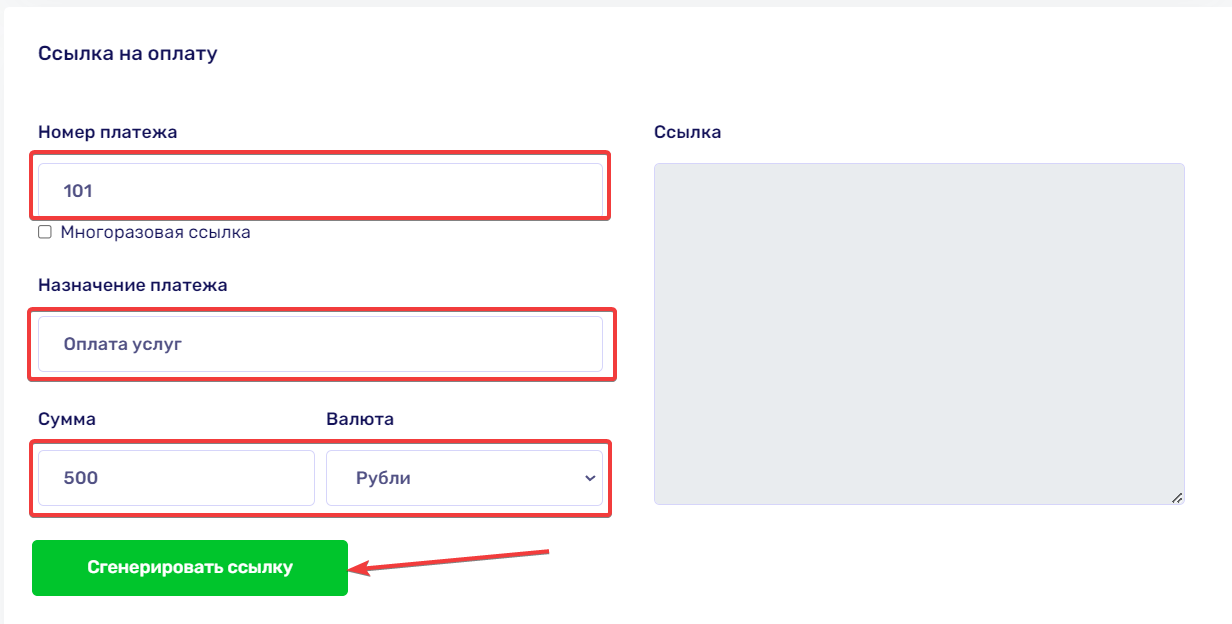1232x624 pixels.
Task: Click the "500" amount value text
Action: pos(81,478)
